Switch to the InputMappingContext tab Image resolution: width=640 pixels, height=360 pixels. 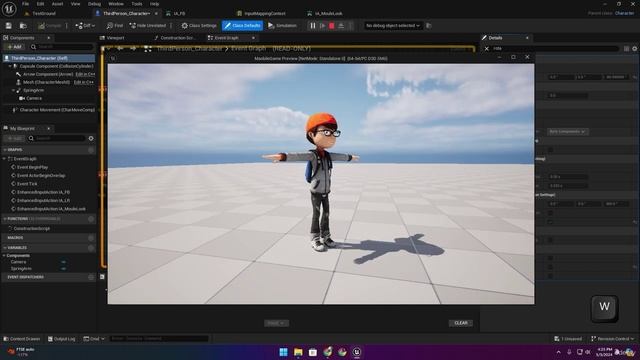tap(264, 13)
